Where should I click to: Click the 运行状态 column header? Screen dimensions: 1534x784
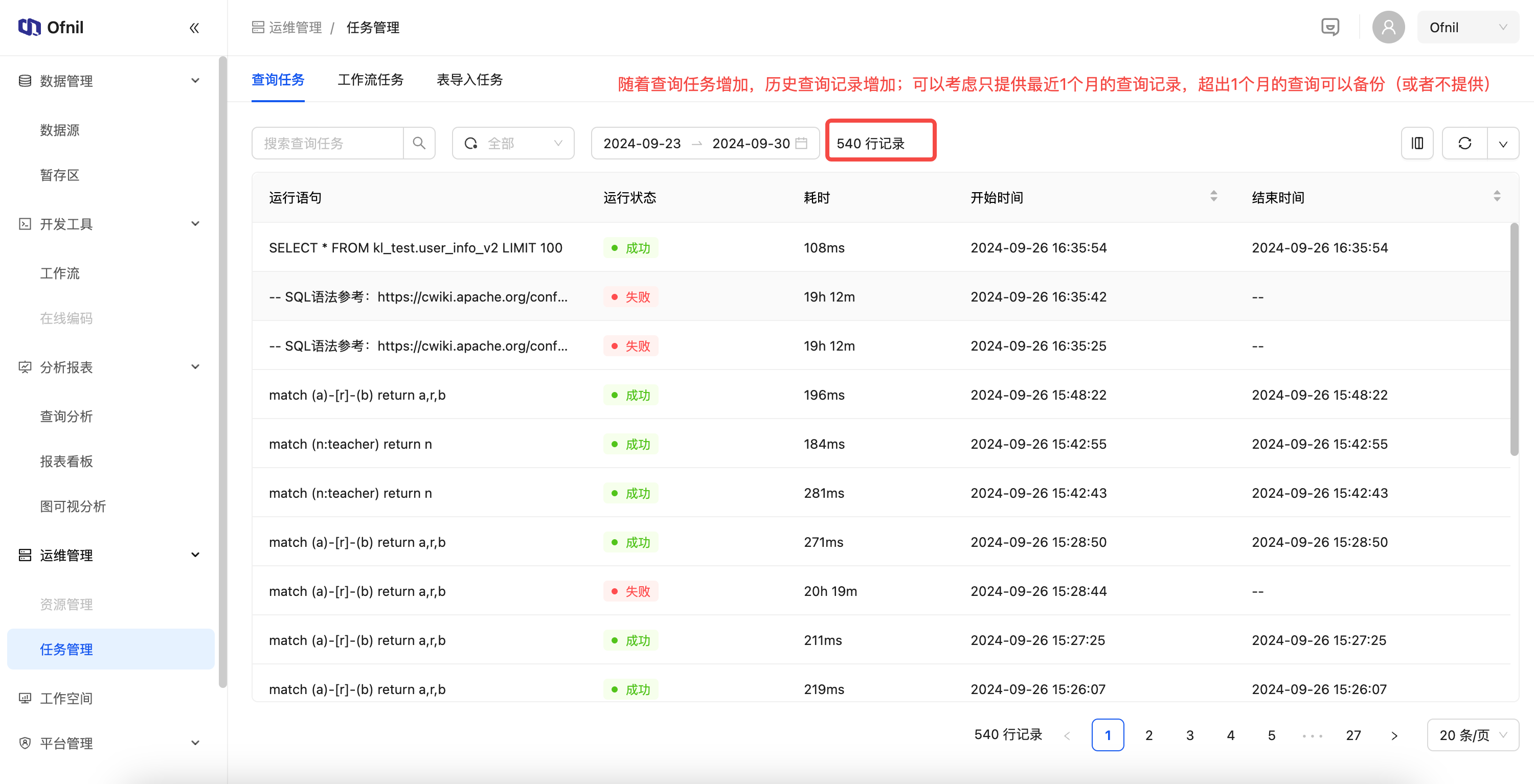(629, 198)
